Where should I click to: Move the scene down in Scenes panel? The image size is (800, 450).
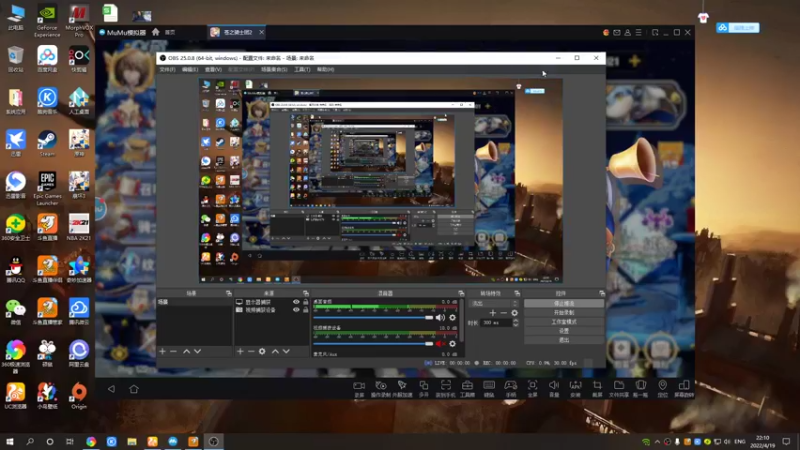click(x=197, y=352)
